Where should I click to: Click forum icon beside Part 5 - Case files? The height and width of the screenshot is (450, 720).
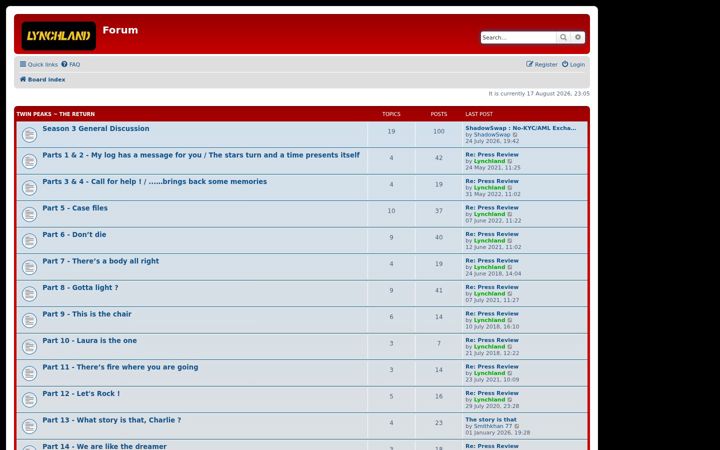[29, 214]
